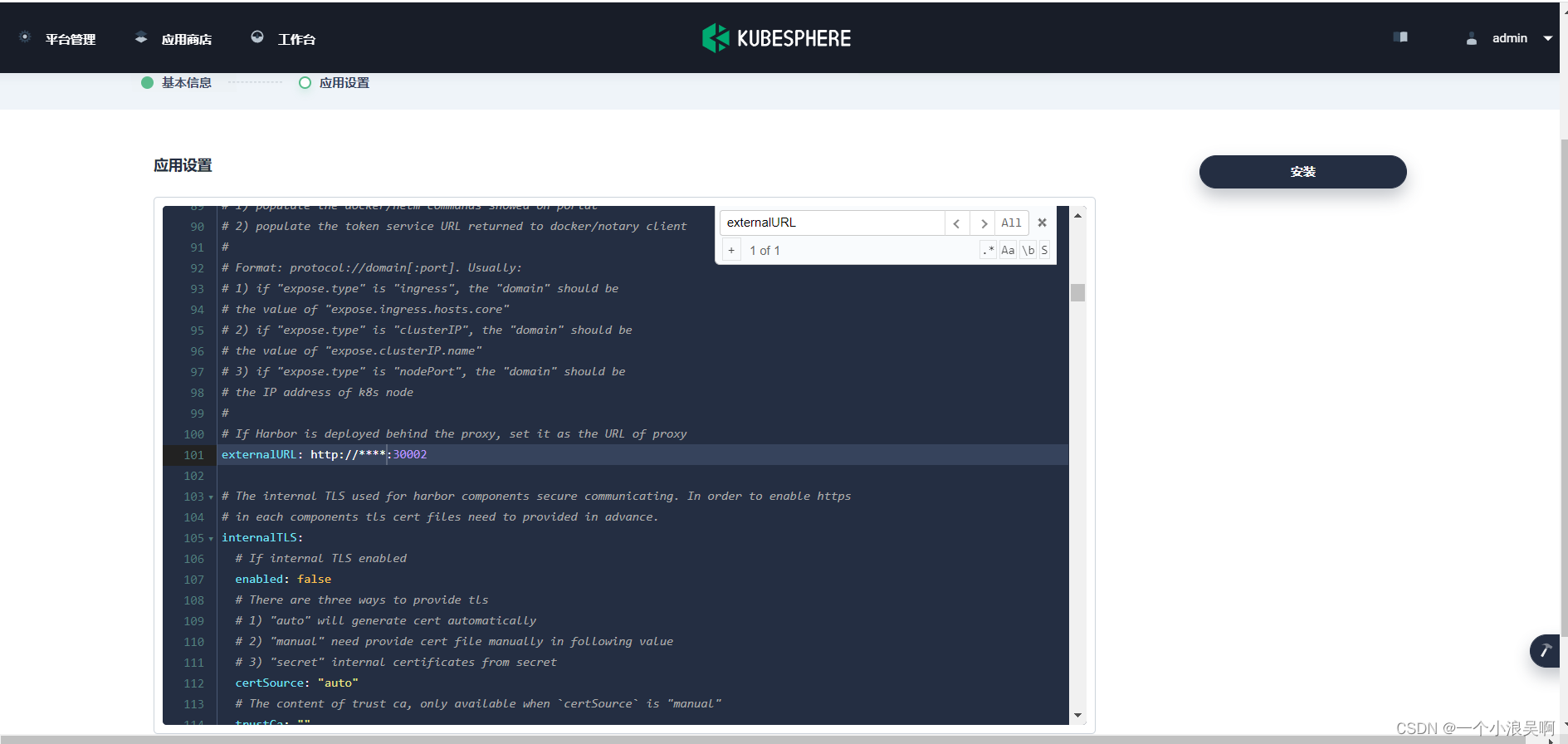
Task: Open the 平台管理 platform management menu
Action: coord(71,39)
